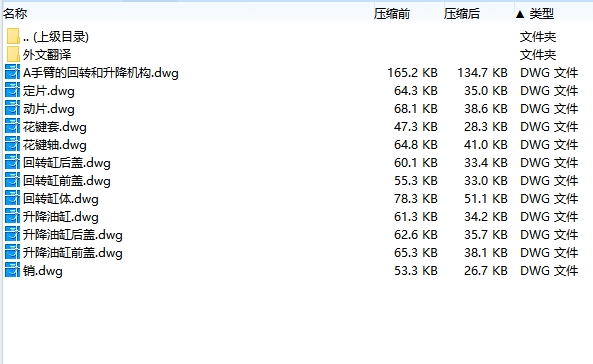Click the 花键轴.dwg file icon
The width and height of the screenshot is (593, 364).
tap(12, 145)
